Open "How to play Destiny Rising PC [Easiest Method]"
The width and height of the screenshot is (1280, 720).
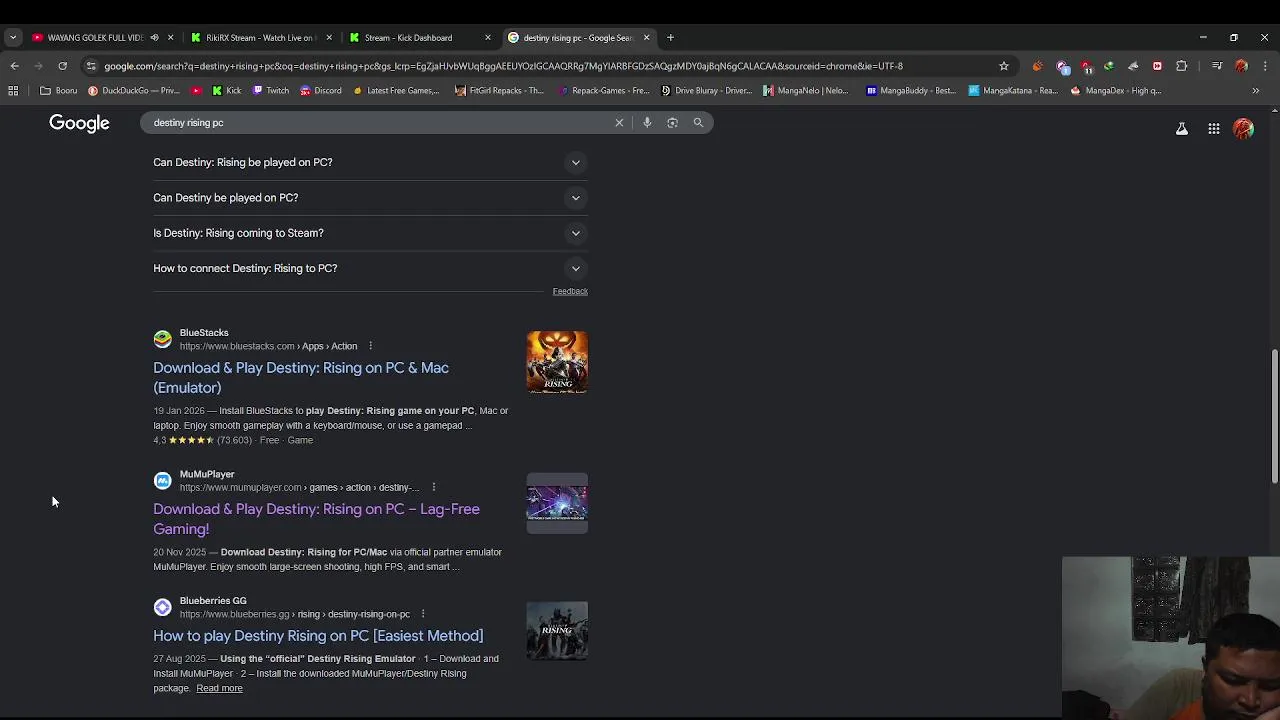pyautogui.click(x=318, y=636)
